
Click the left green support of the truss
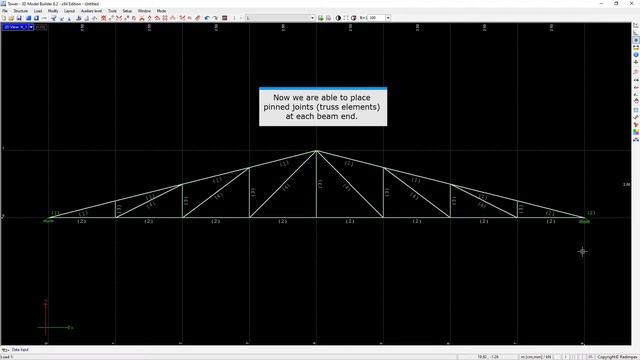(x=49, y=220)
